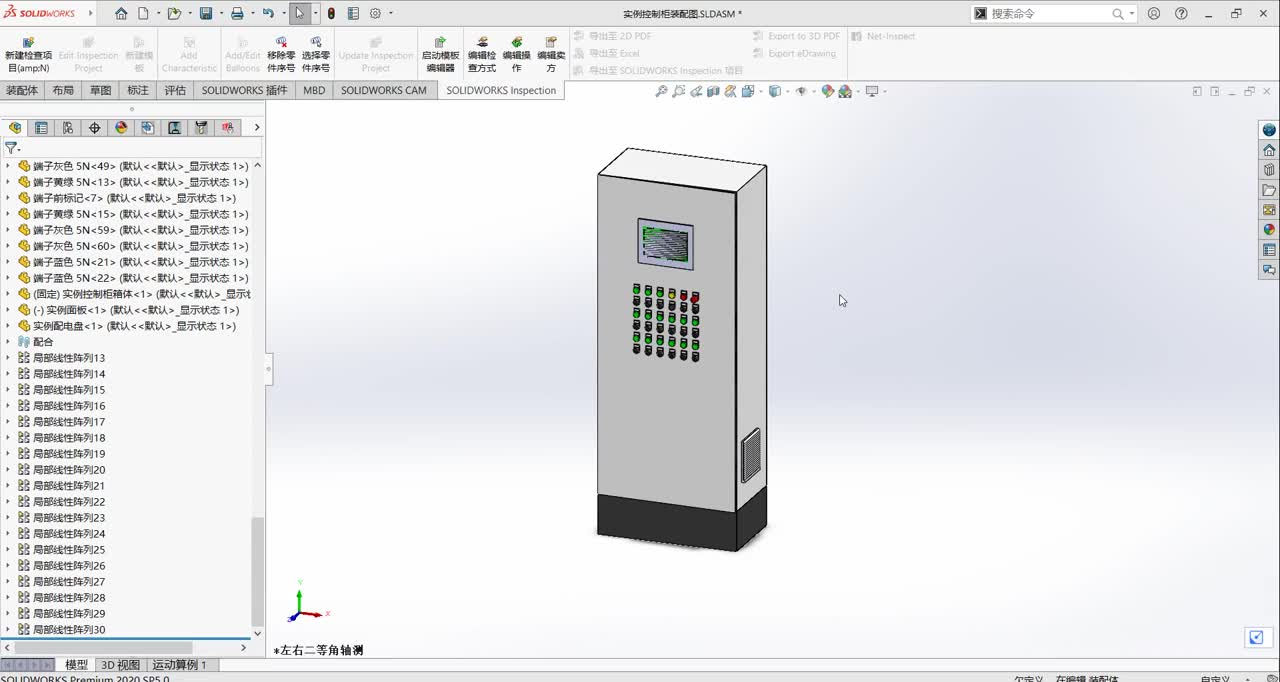Save the assembly with the Save icon
The width and height of the screenshot is (1280, 682).
(206, 14)
